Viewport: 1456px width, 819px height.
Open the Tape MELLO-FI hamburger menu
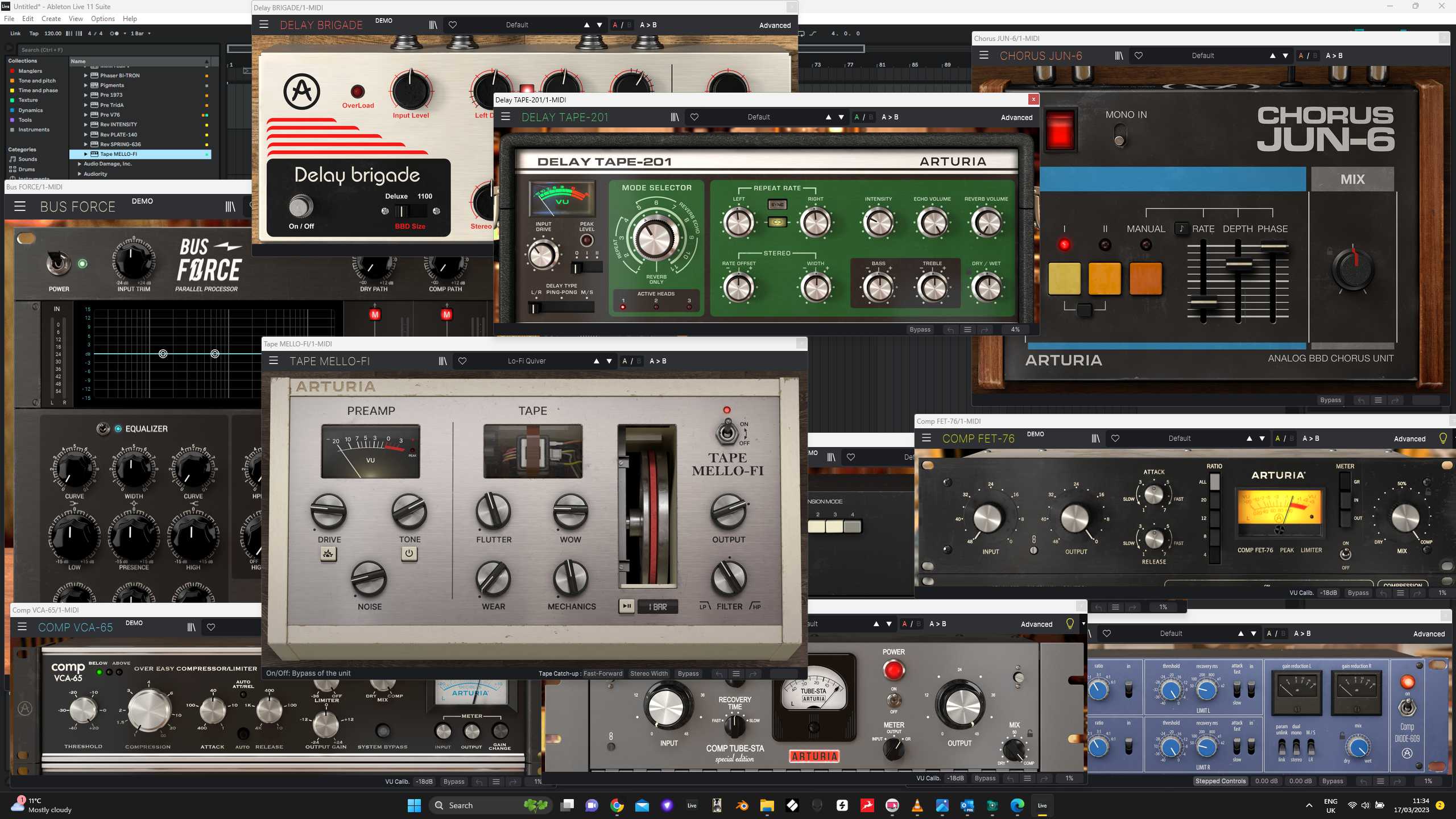coord(274,361)
